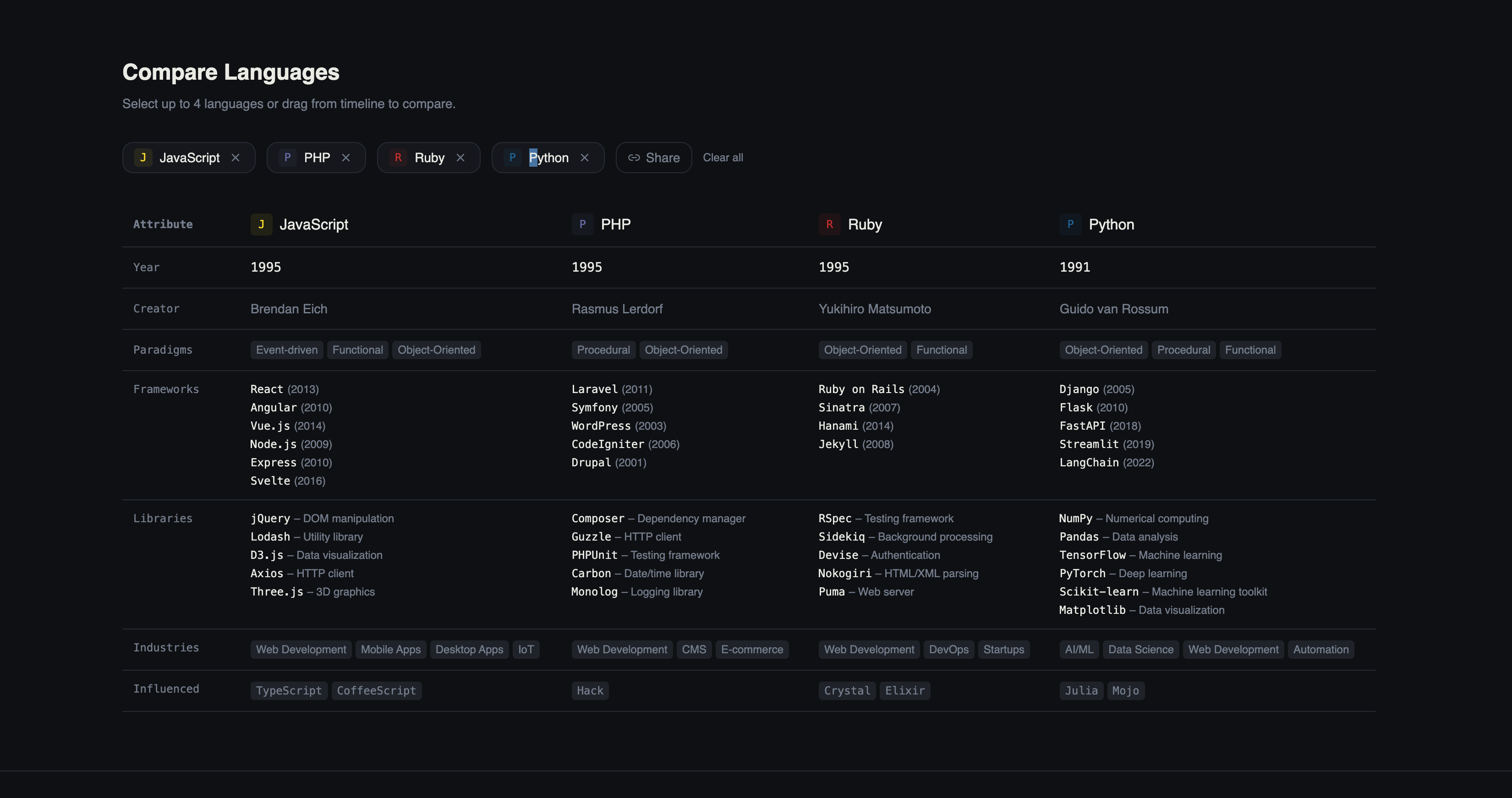This screenshot has width=1512, height=798.
Task: Click the Crystal tag in Ruby's Influenced row
Action: pos(847,691)
